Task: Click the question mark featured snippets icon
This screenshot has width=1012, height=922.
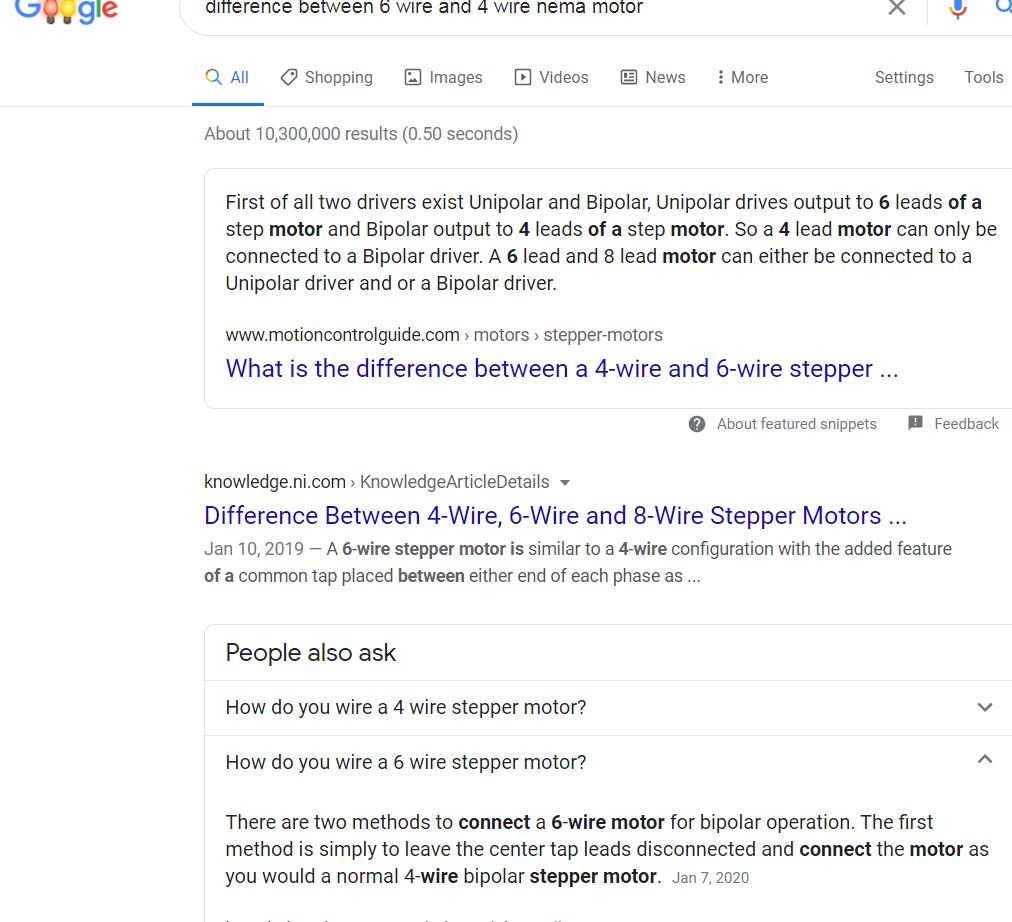Action: (x=697, y=424)
